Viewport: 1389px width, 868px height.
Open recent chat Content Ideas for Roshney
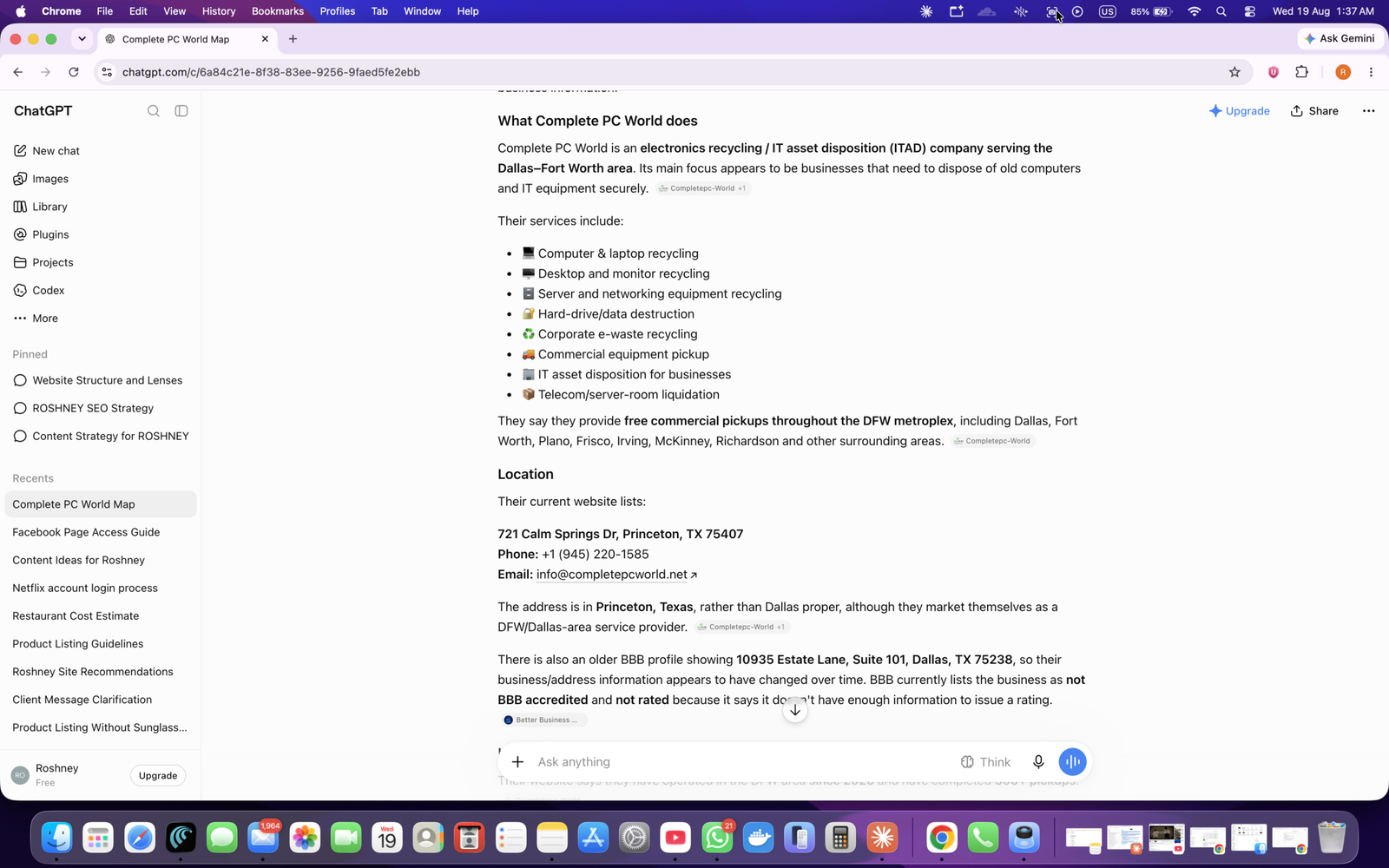point(100,560)
